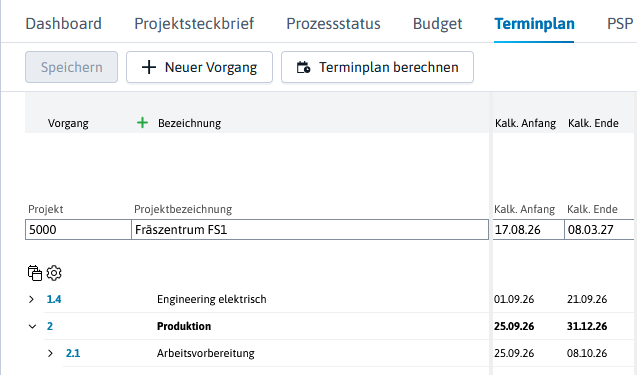637x375 pixels.
Task: Open the PSP tab
Action: pyautogui.click(x=620, y=24)
